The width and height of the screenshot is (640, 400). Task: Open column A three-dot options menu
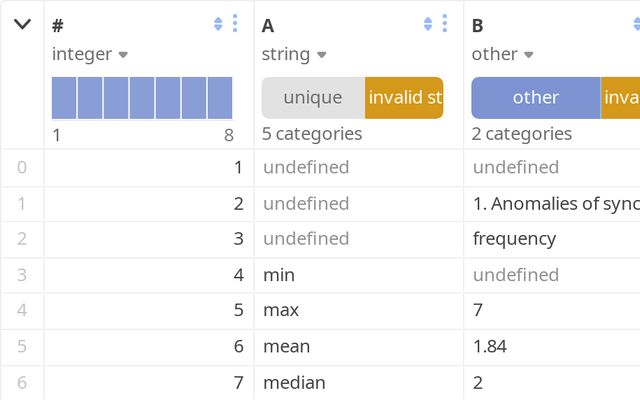click(x=445, y=24)
